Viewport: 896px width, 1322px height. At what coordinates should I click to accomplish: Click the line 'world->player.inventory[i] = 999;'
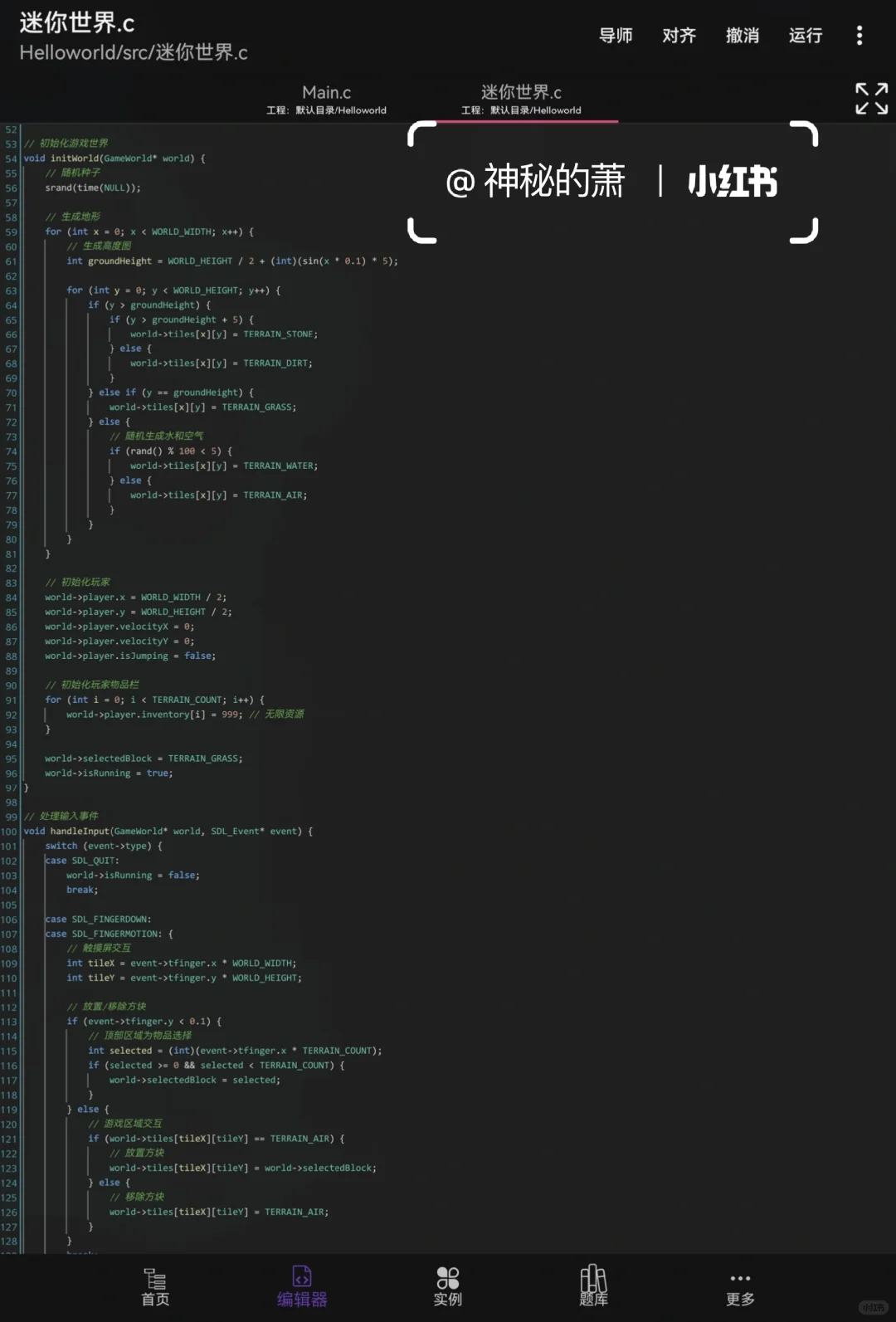pos(155,715)
